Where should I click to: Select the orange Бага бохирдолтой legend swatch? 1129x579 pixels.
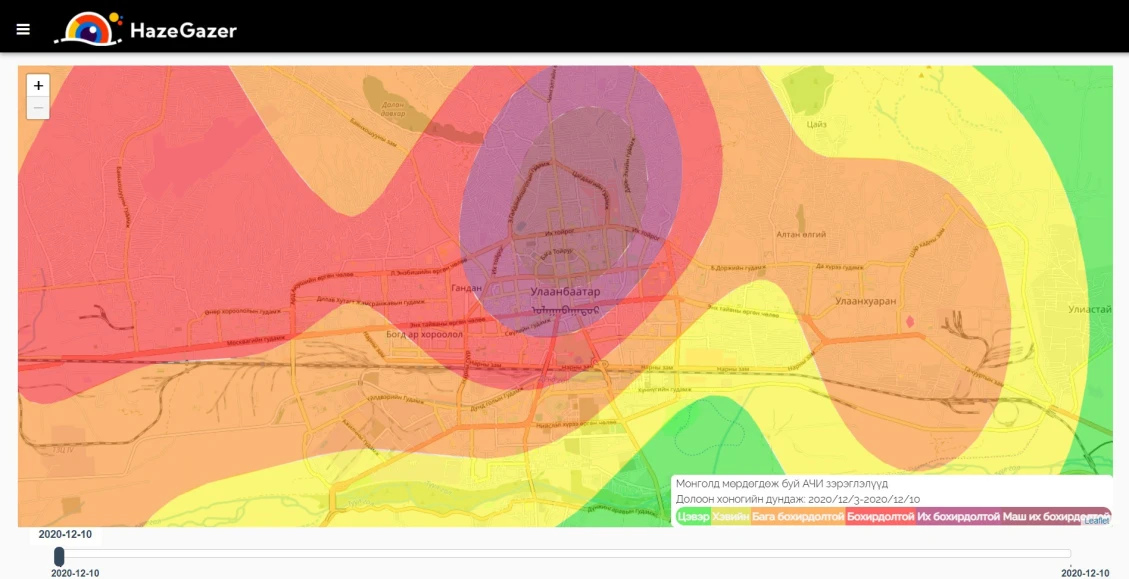pyautogui.click(x=798, y=517)
